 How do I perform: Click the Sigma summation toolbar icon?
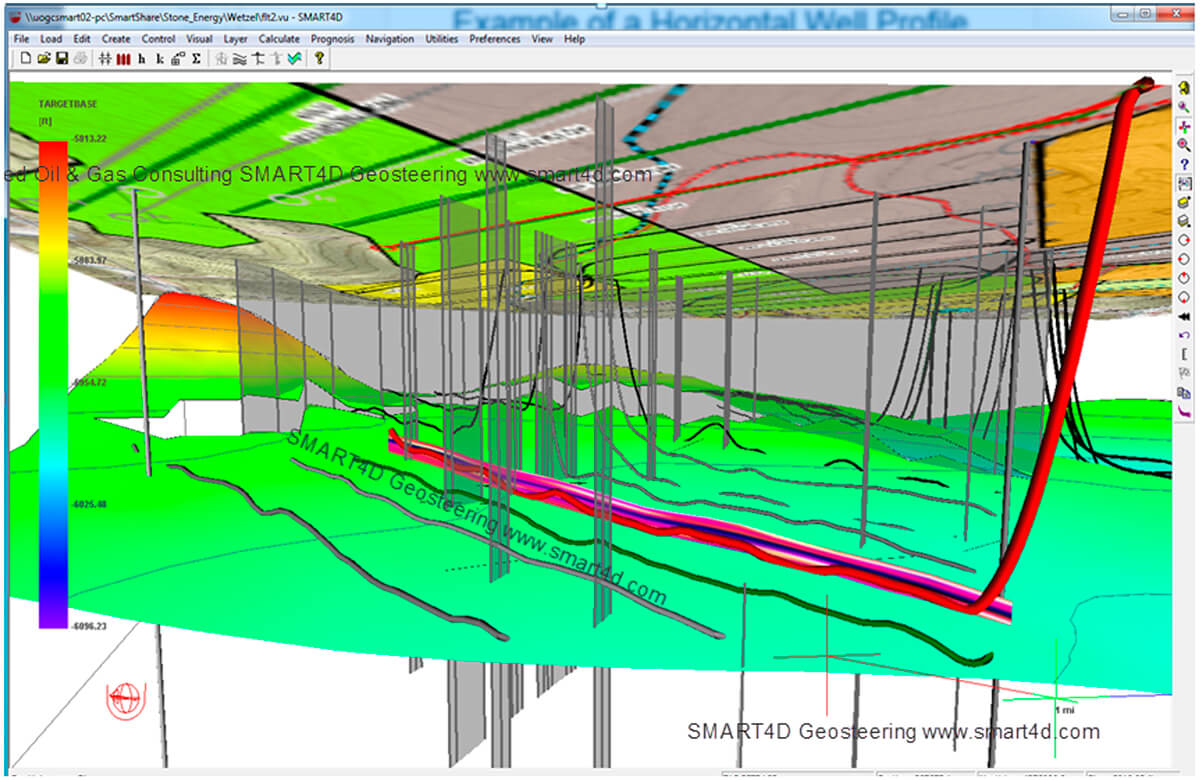coord(196,59)
